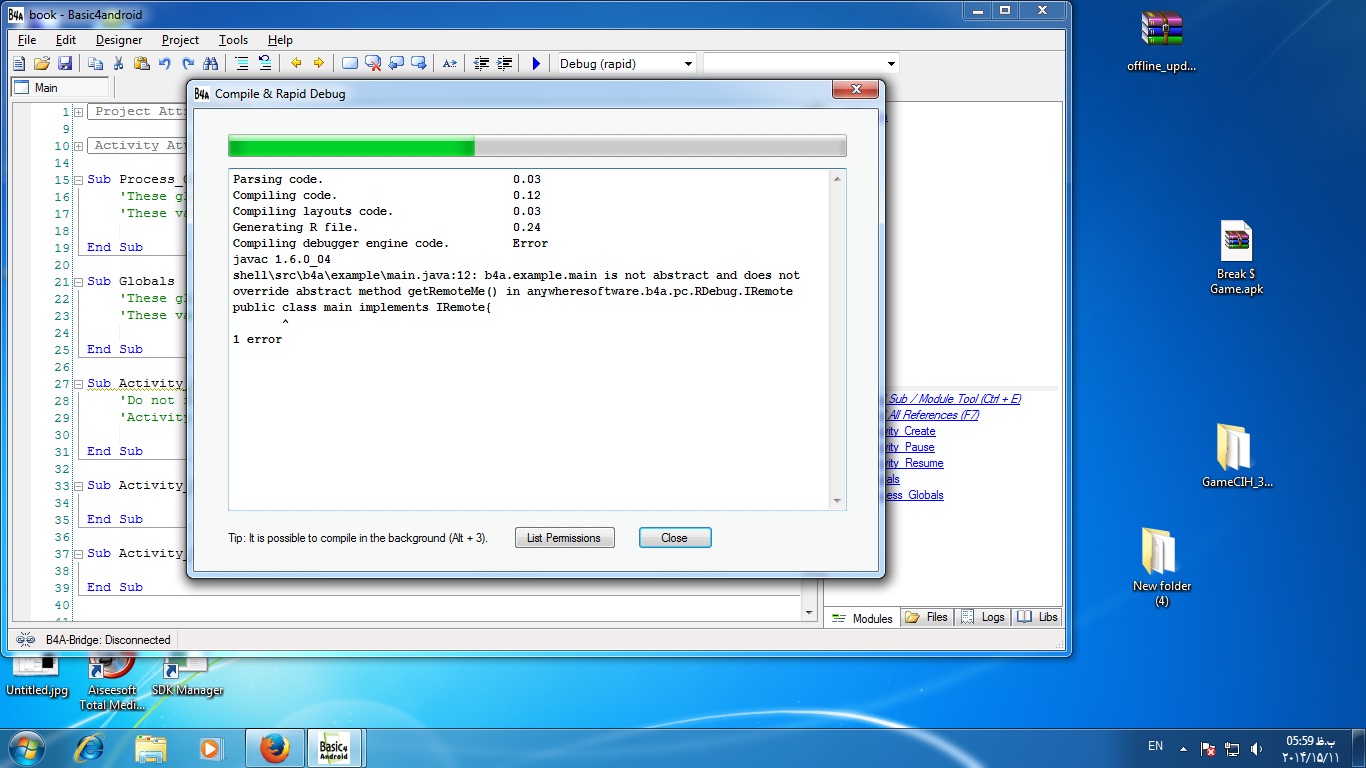Expand the Project Attributes region at line 1
This screenshot has width=1366, height=768.
coord(78,112)
